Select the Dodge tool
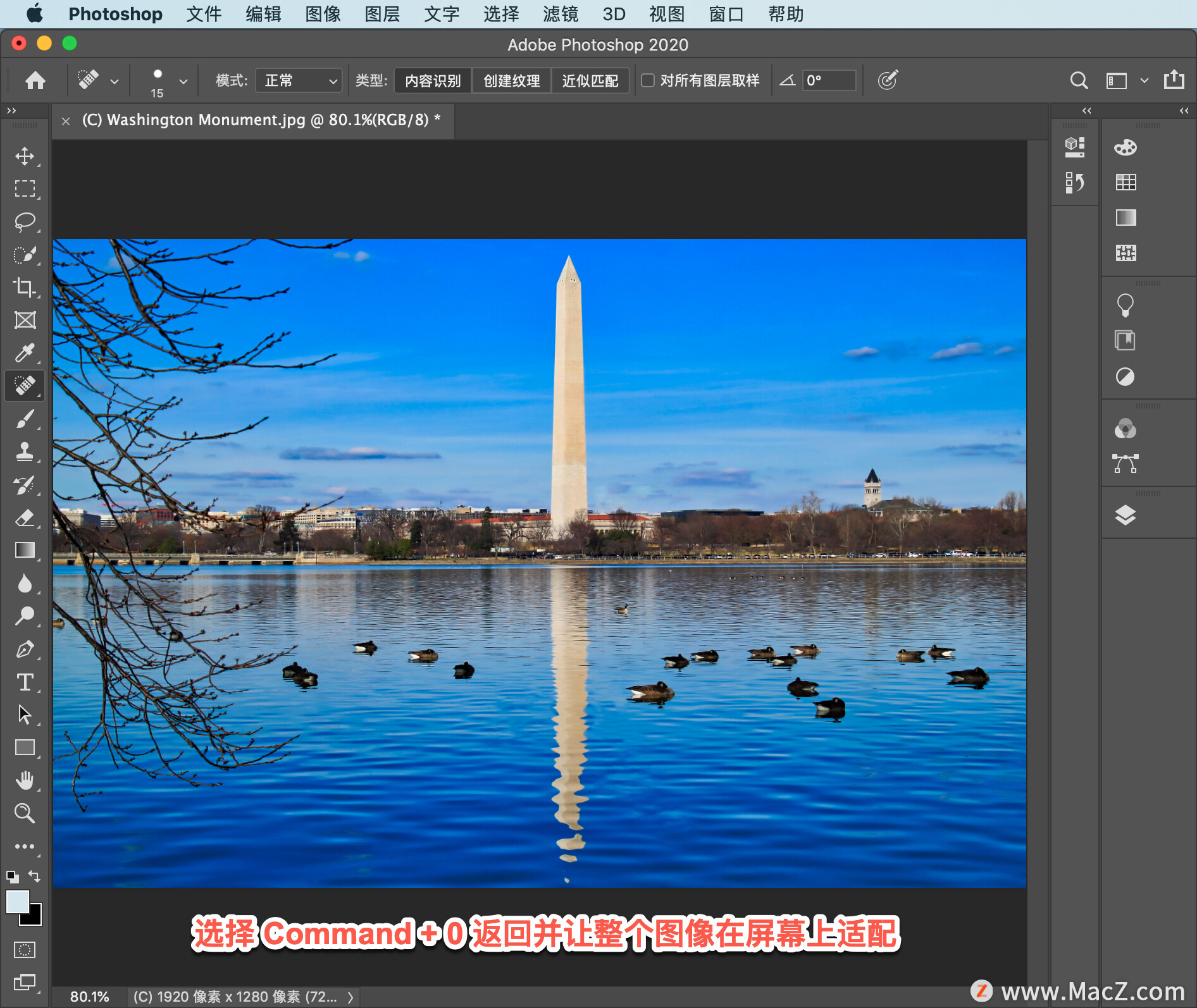The width and height of the screenshot is (1197, 1008). [25, 616]
